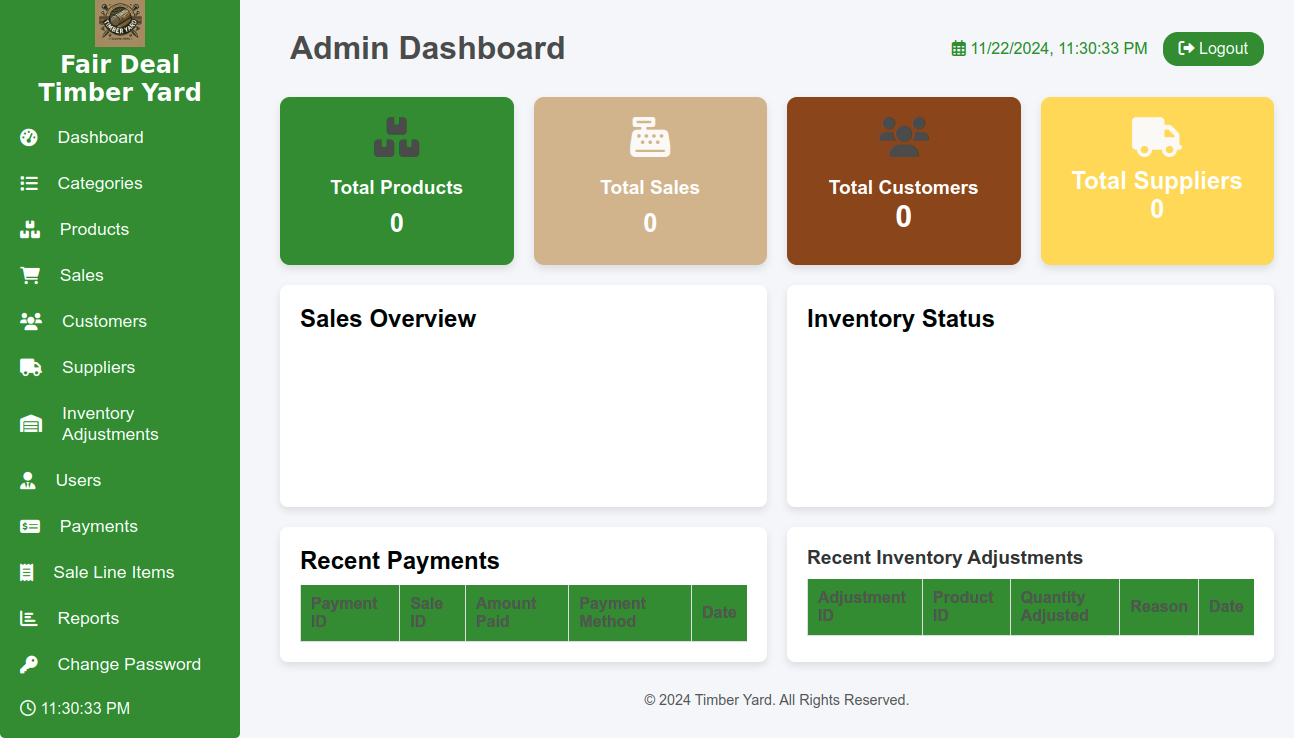Click the Dashboard gauge icon in sidebar
The width and height of the screenshot is (1294, 738).
pos(29,137)
